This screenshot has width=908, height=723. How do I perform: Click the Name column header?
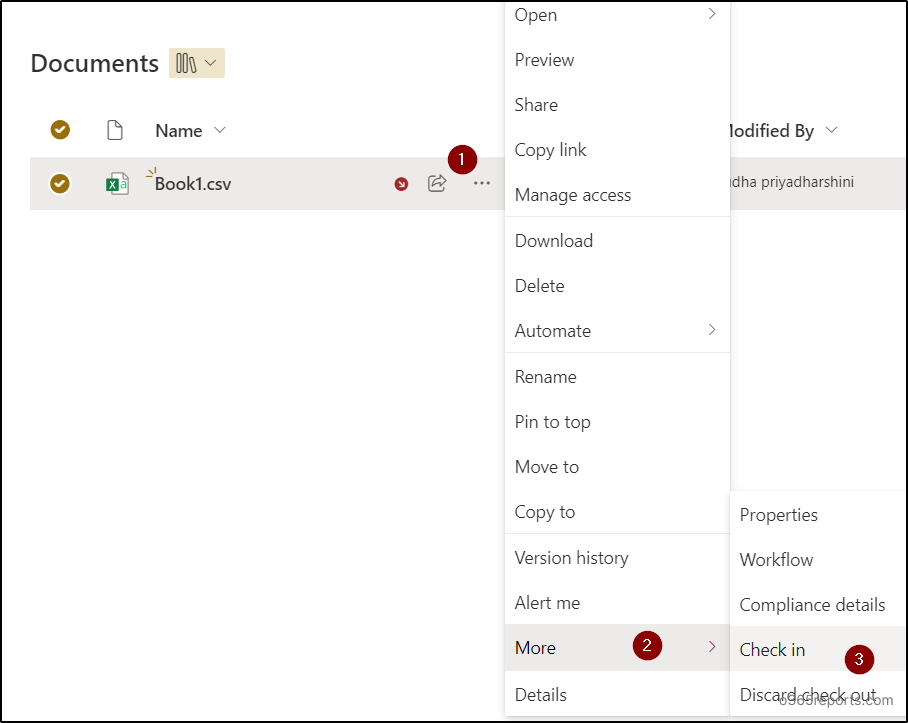178,131
